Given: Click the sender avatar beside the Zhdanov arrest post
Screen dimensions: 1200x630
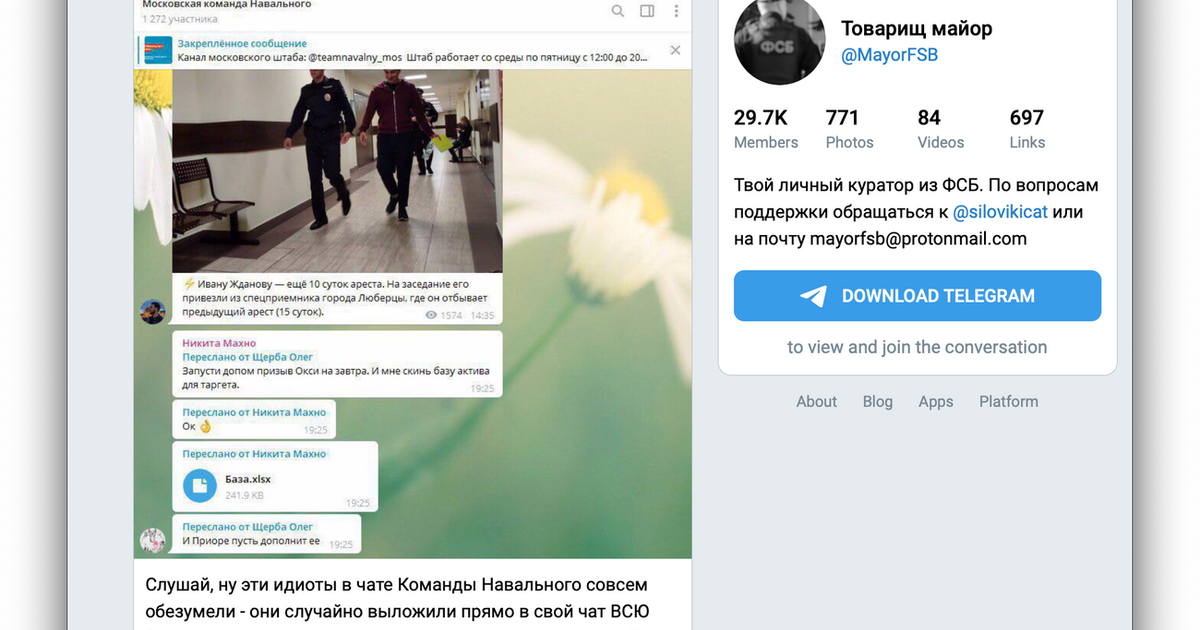Looking at the screenshot, I should point(152,311).
